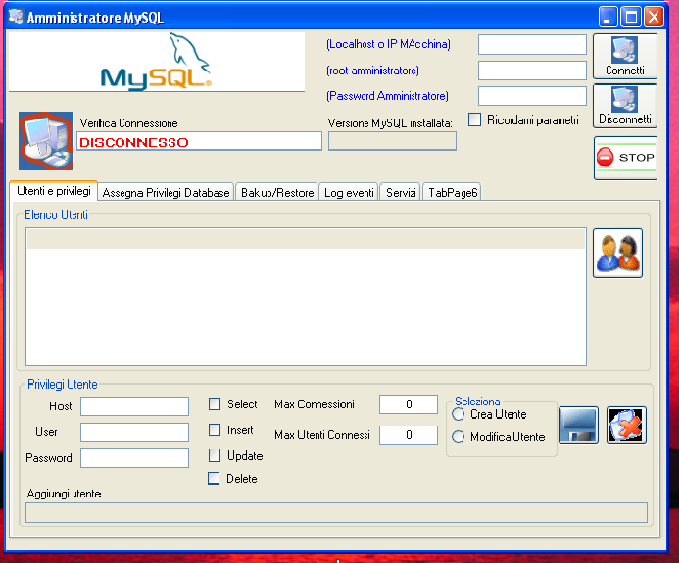Viewport: 679px width, 563px height.
Task: Click the Versione MySQL installata field
Action: coord(392,141)
